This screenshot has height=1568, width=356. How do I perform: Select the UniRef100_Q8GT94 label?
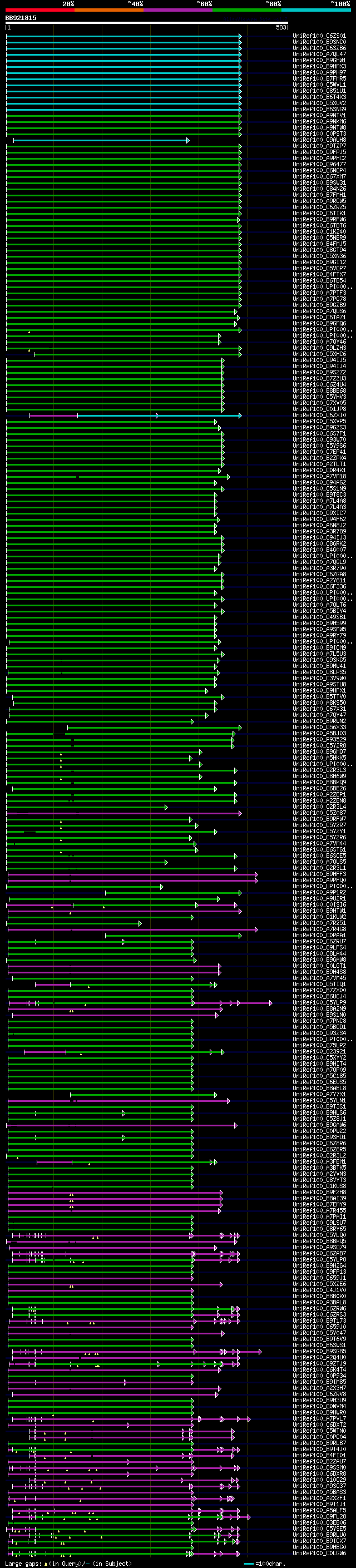coord(319,250)
